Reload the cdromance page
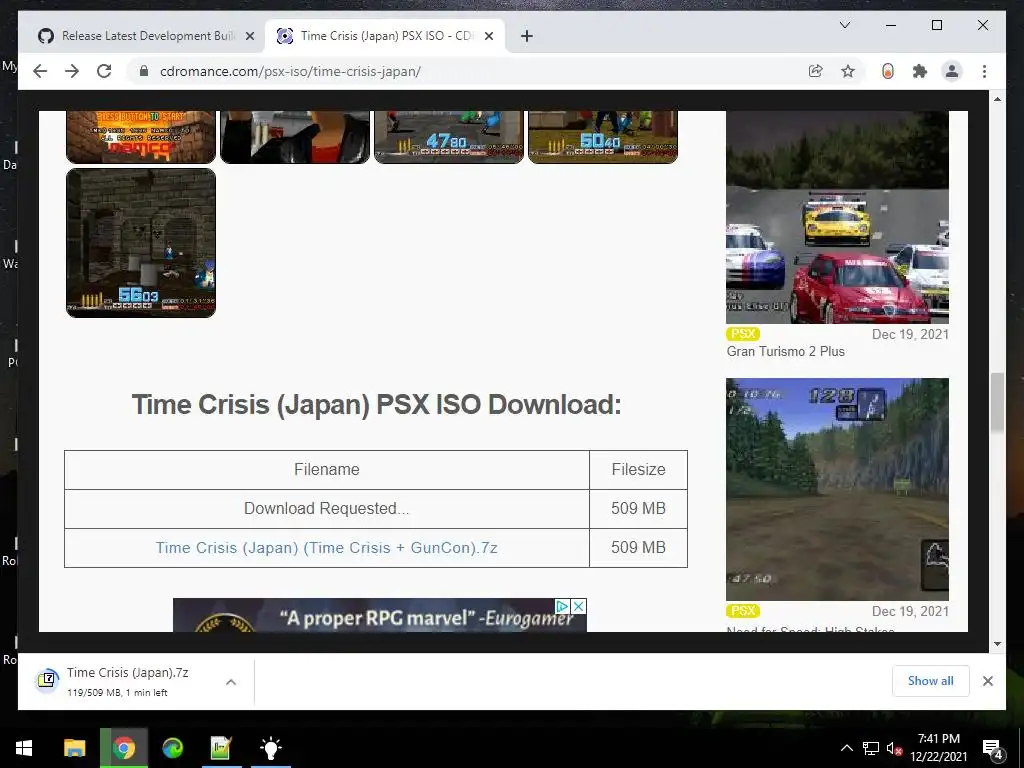 tap(104, 71)
